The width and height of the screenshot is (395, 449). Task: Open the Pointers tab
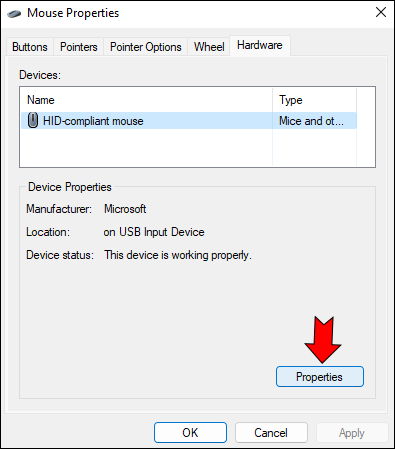point(79,47)
